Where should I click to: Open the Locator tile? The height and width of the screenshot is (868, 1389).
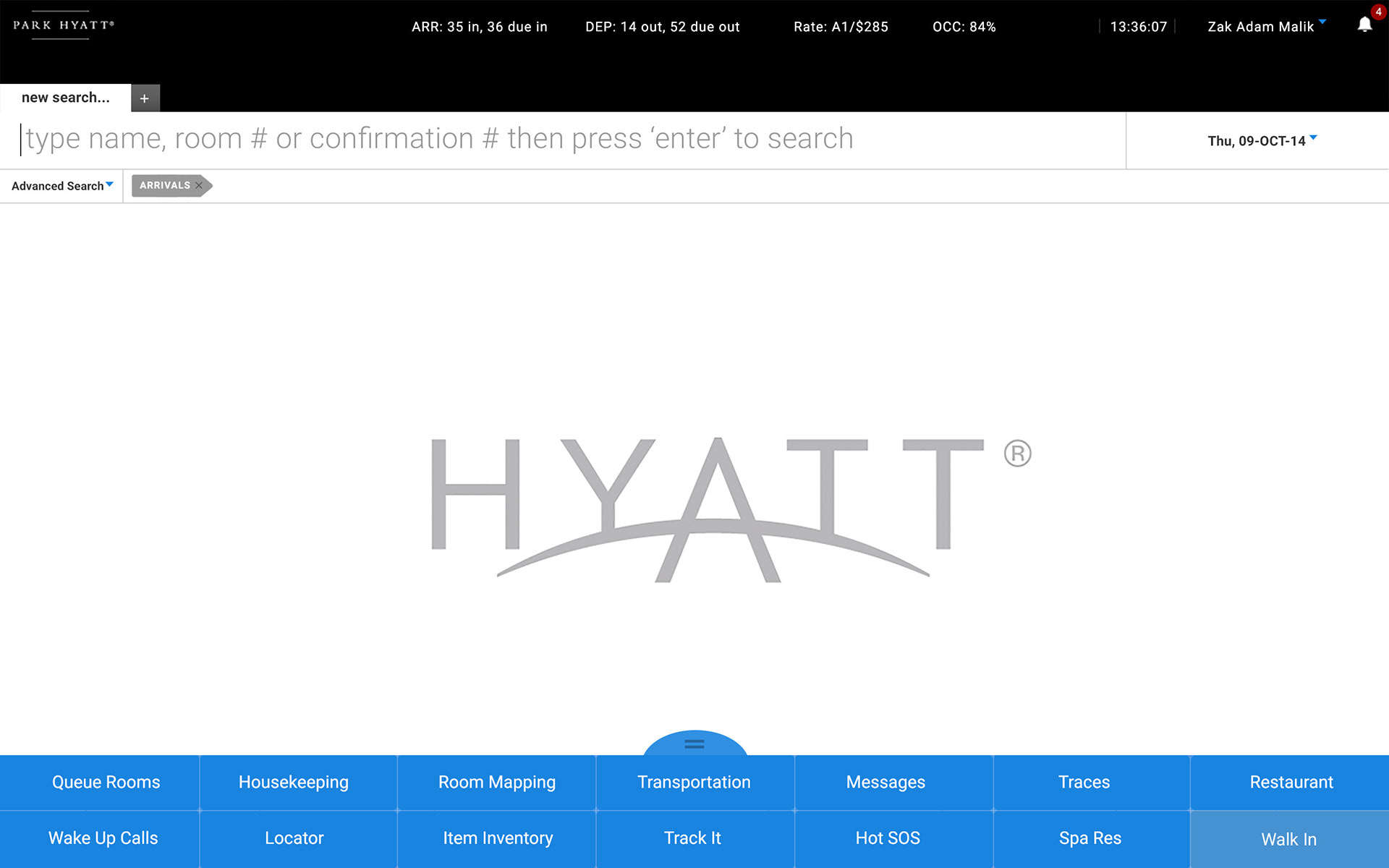(298, 839)
